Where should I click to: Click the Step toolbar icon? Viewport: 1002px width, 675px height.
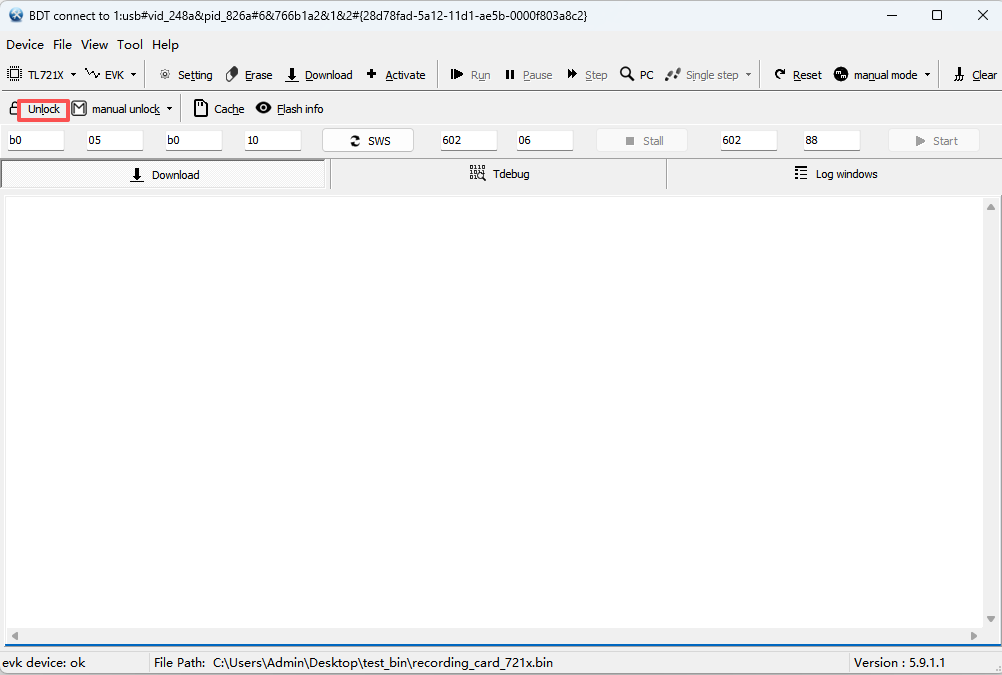pos(572,74)
